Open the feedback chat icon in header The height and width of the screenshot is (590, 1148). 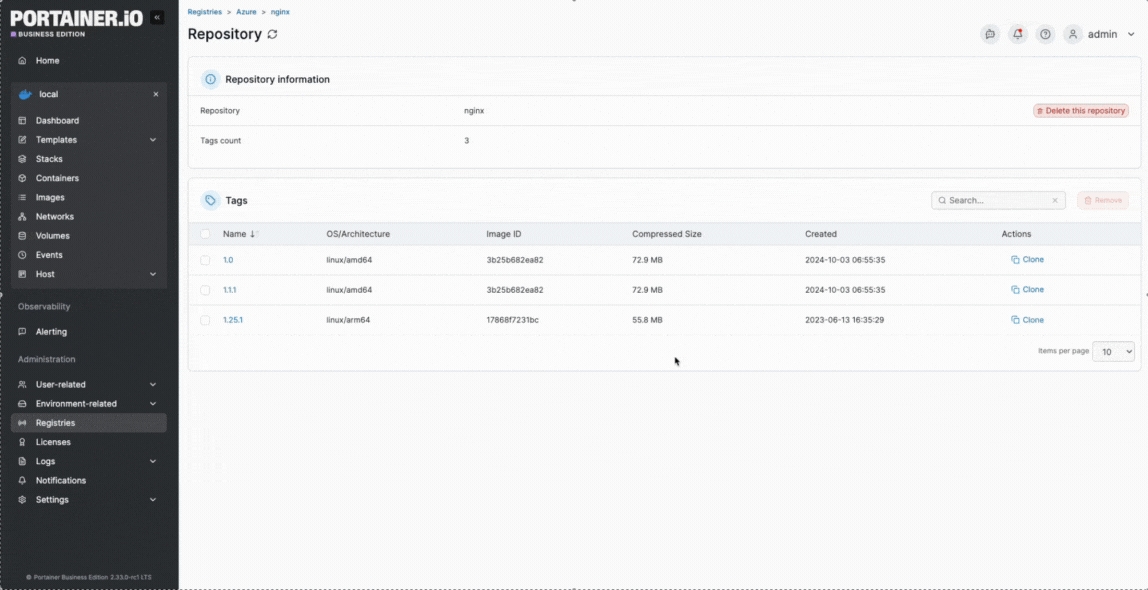click(989, 34)
